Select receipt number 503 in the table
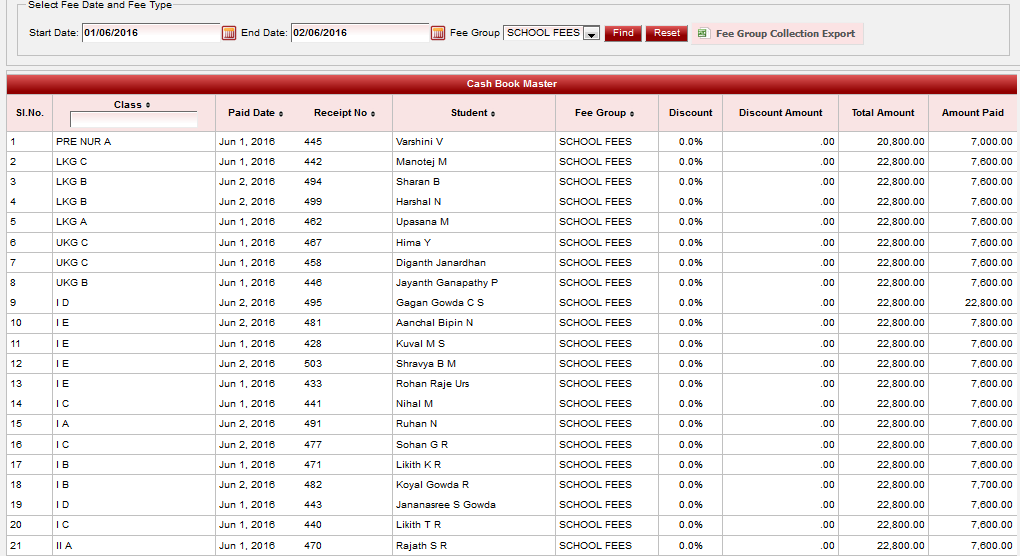Screen dimensions: 1020x557 point(313,364)
